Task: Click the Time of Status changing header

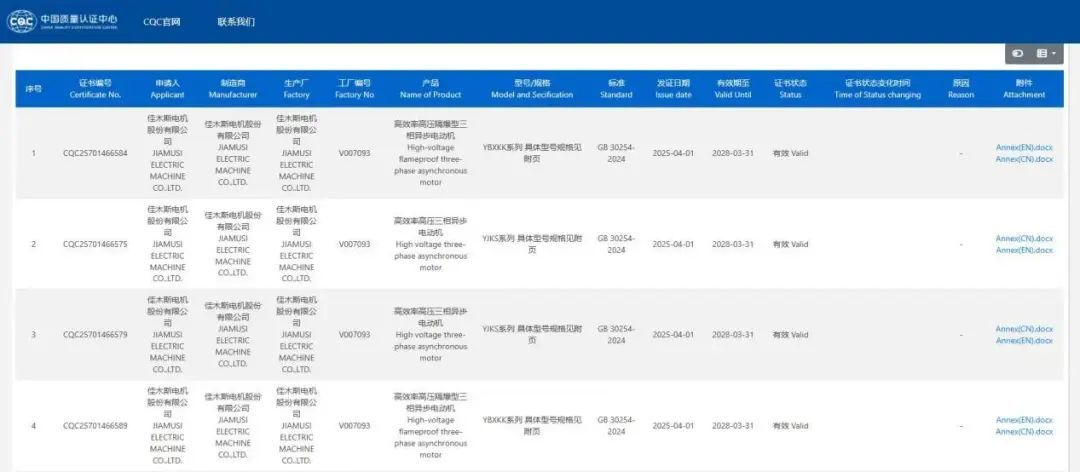Action: 878,89
